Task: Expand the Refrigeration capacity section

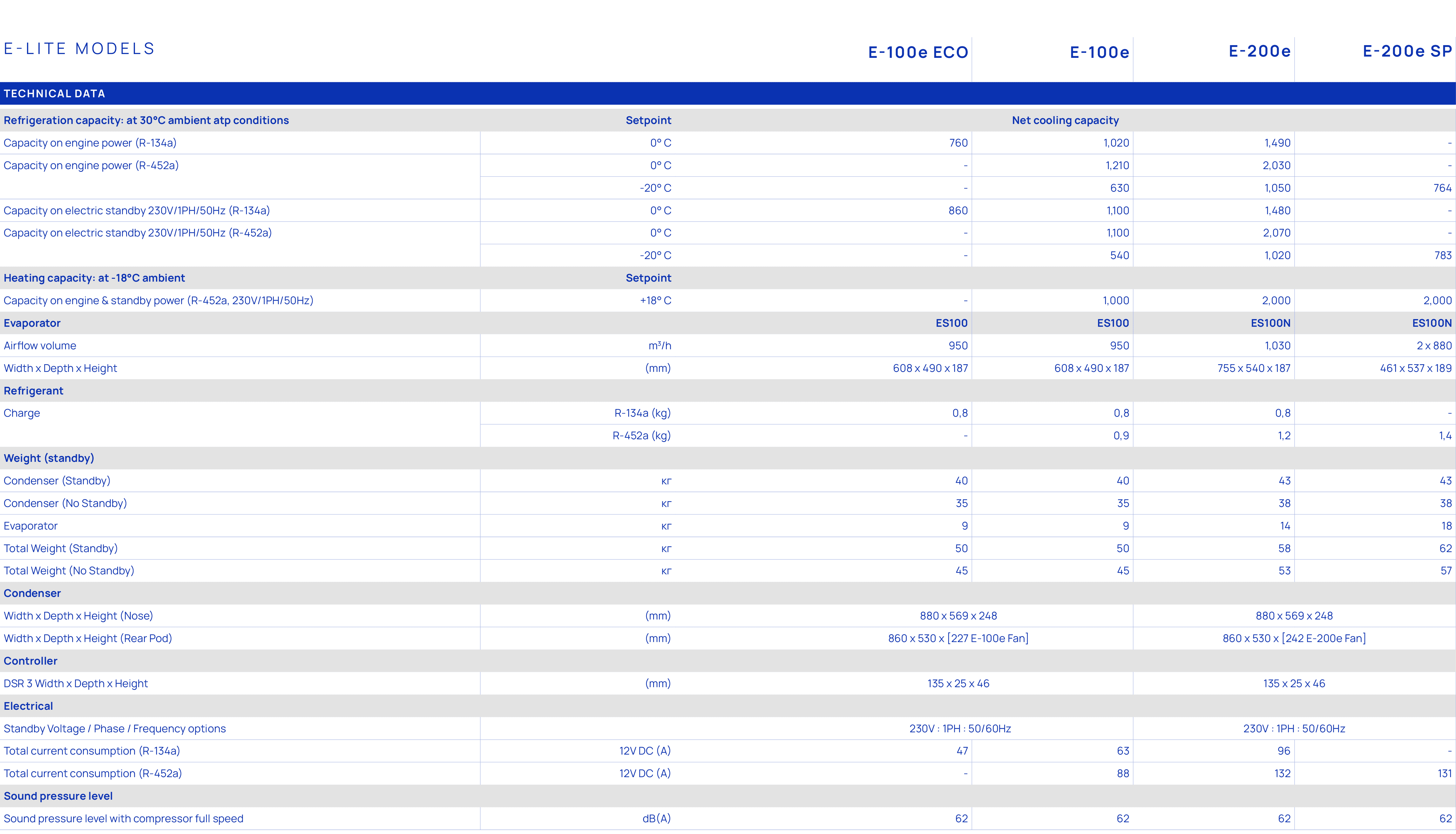Action: [146, 120]
